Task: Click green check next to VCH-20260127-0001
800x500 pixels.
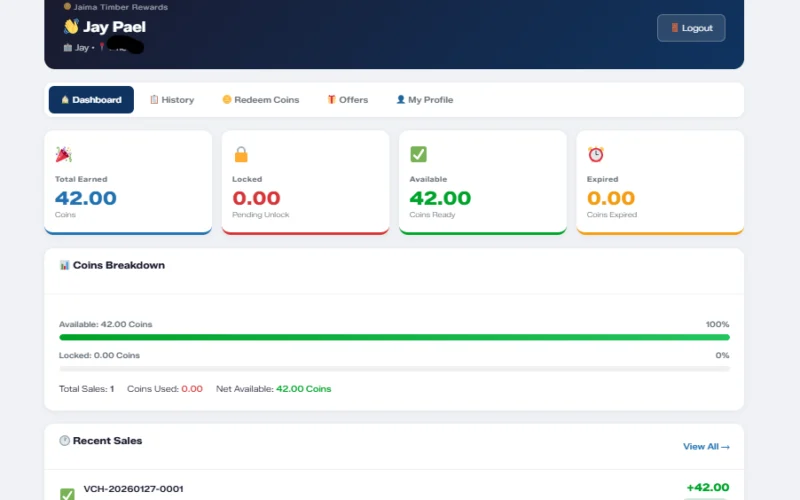Action: (x=67, y=494)
